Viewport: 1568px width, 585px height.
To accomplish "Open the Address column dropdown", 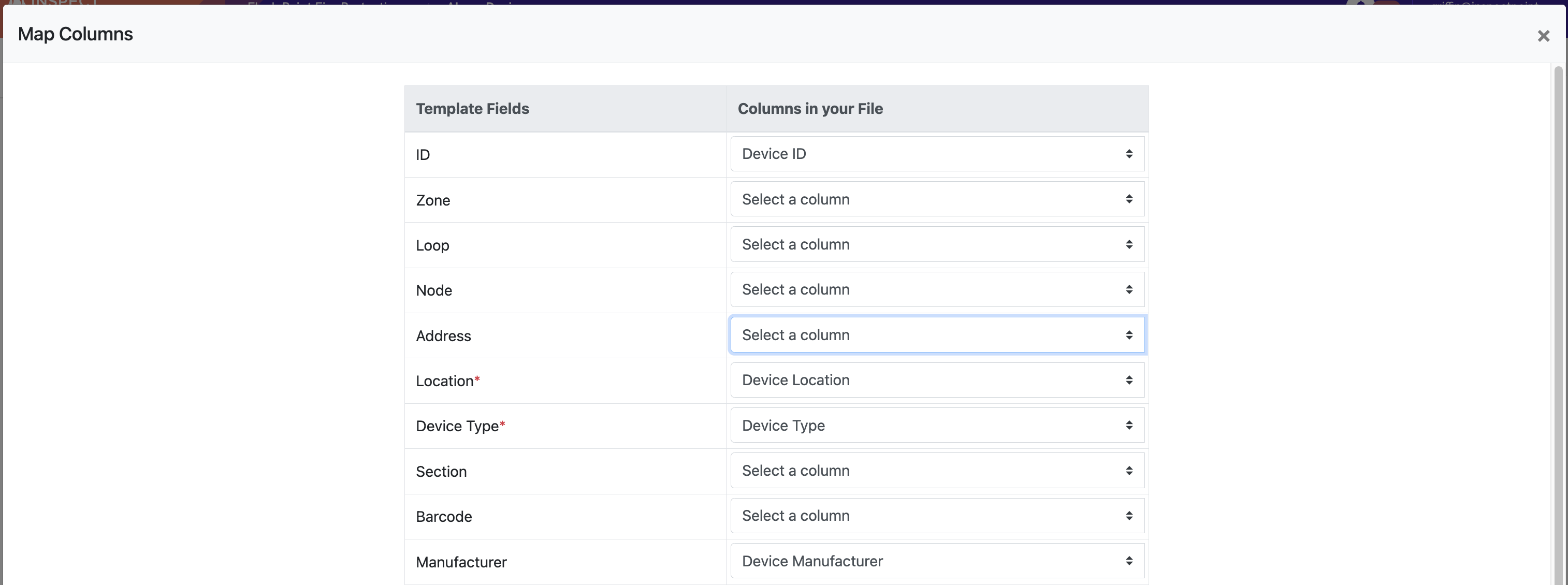I will point(937,335).
